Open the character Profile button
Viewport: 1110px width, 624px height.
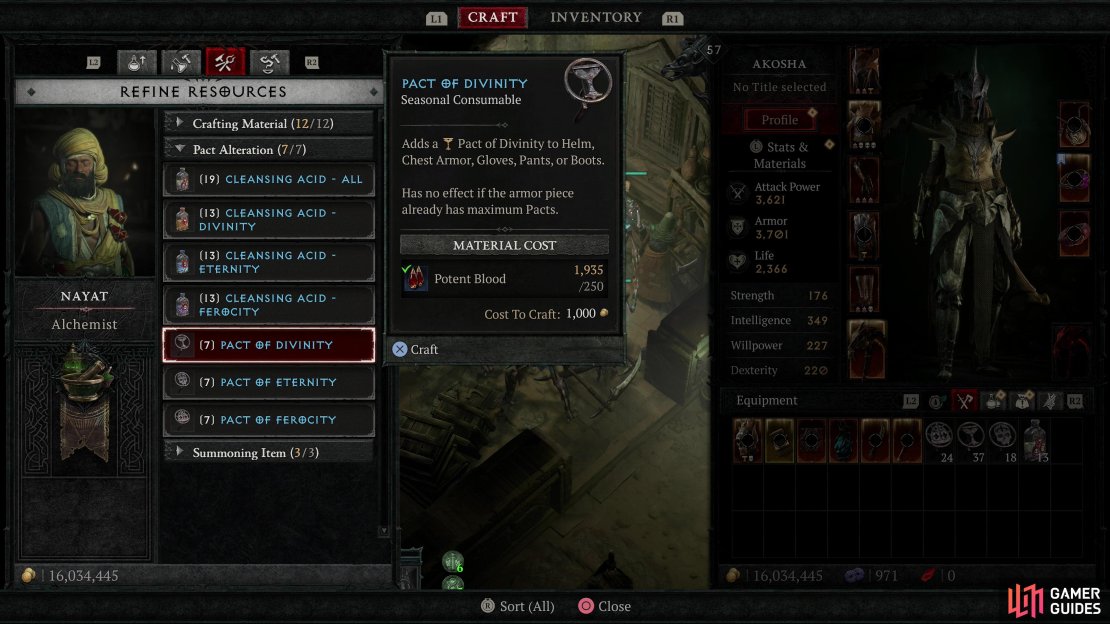(x=779, y=120)
